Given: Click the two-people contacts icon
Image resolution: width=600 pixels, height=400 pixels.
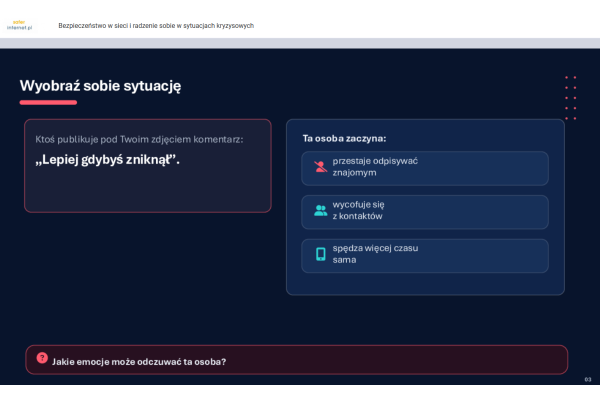Looking at the screenshot, I should (x=320, y=211).
